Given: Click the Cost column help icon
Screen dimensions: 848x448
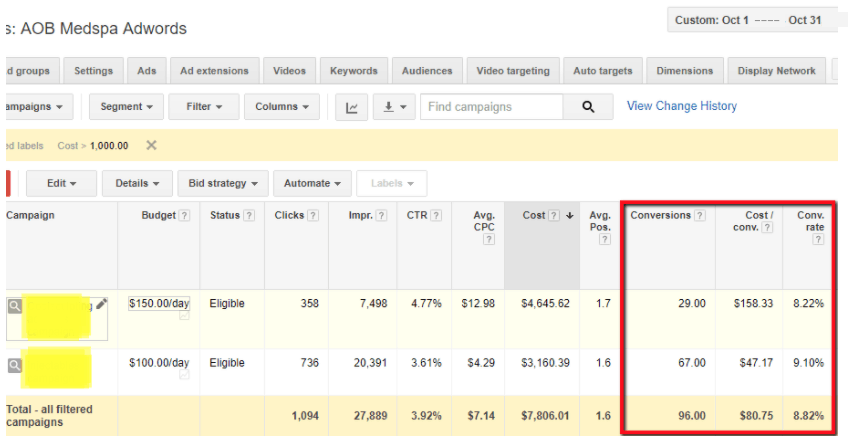Looking at the screenshot, I should (x=554, y=215).
